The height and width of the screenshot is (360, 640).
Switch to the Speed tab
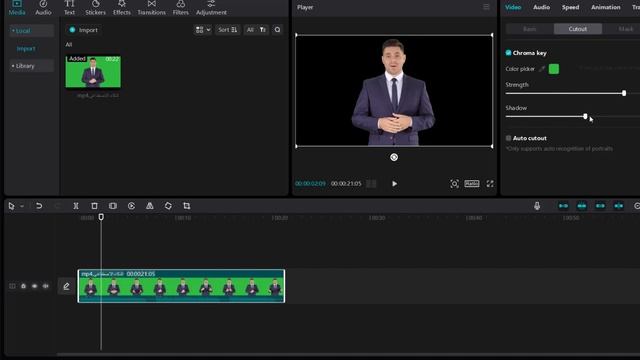pos(570,7)
